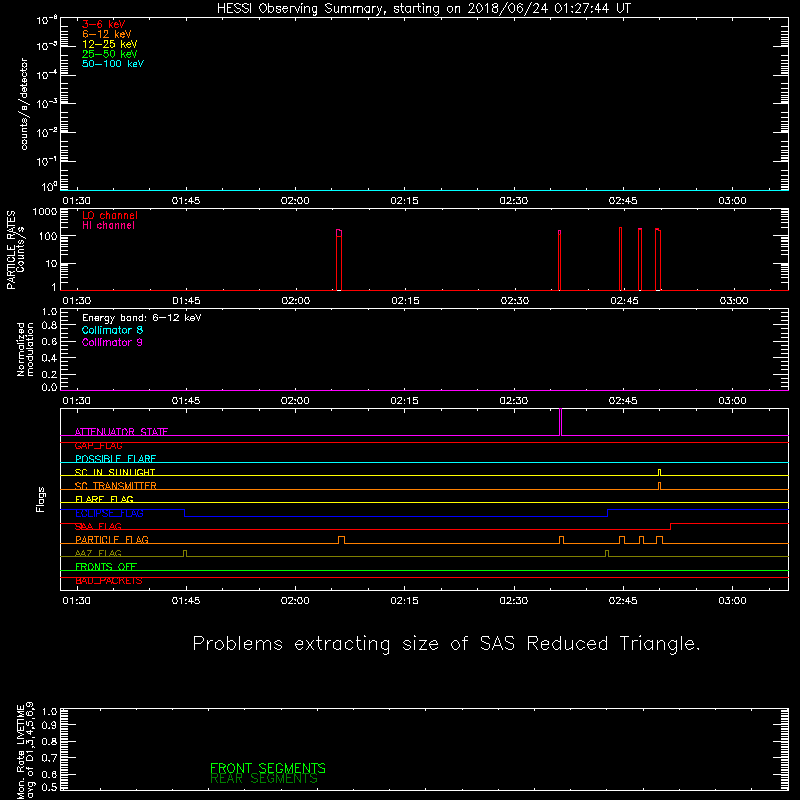
Task: Click the SC_IN_SUNLIGHT flag label
Action: click(x=115, y=472)
